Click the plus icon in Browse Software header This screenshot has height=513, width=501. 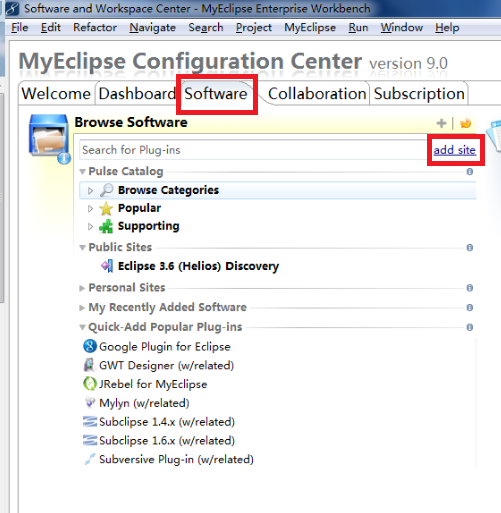click(x=441, y=123)
